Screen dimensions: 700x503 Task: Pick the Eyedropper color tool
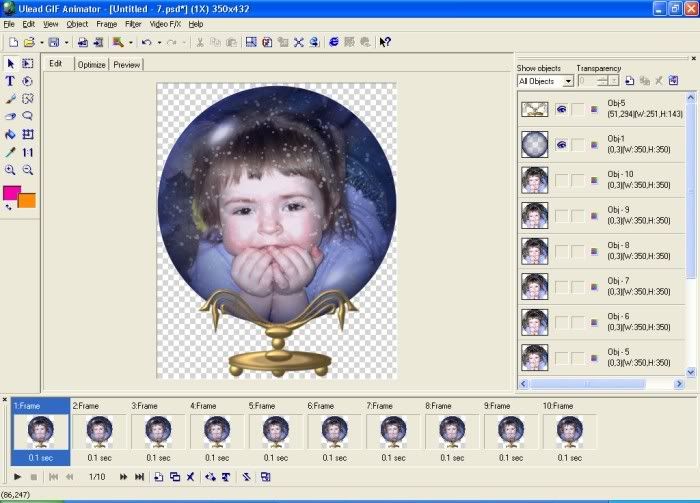(x=10, y=152)
